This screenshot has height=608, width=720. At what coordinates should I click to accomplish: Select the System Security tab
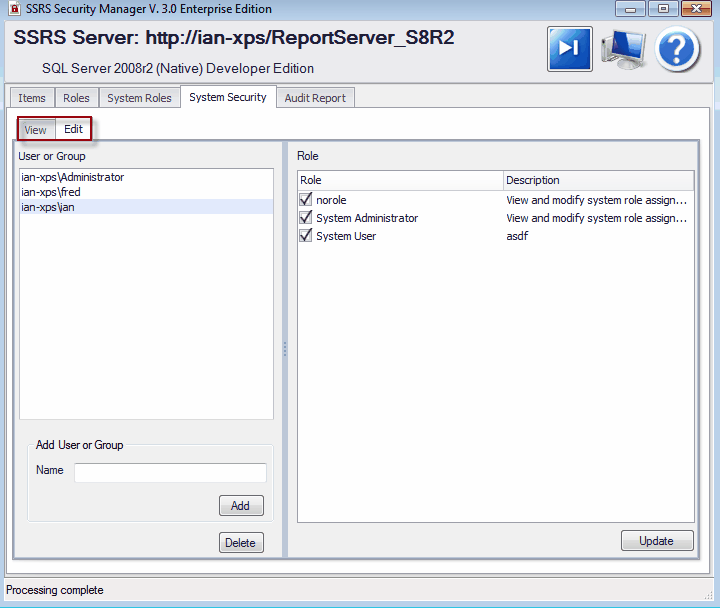[228, 97]
